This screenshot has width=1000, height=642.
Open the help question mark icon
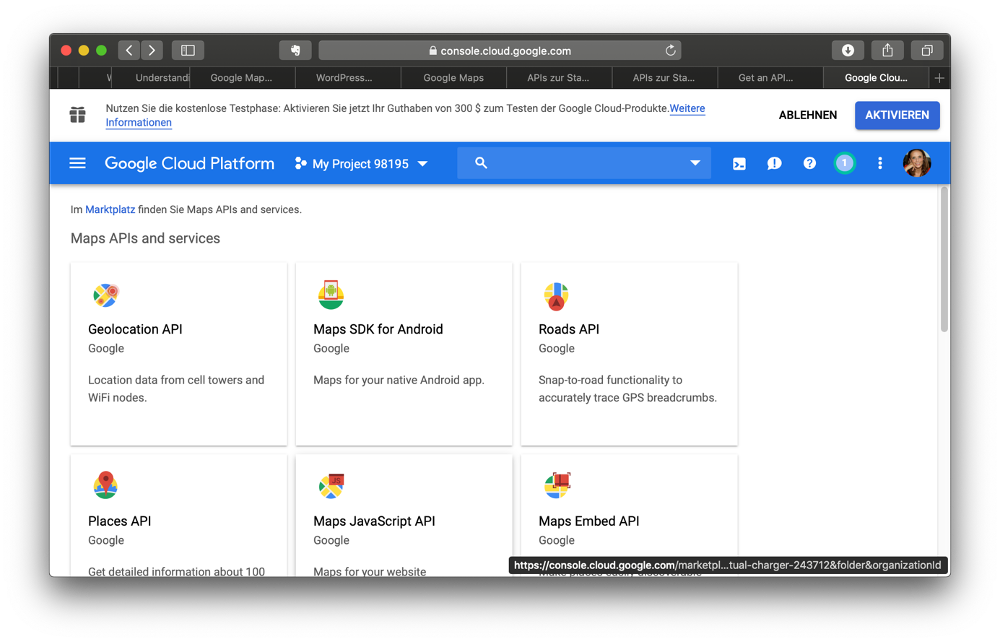coord(809,163)
